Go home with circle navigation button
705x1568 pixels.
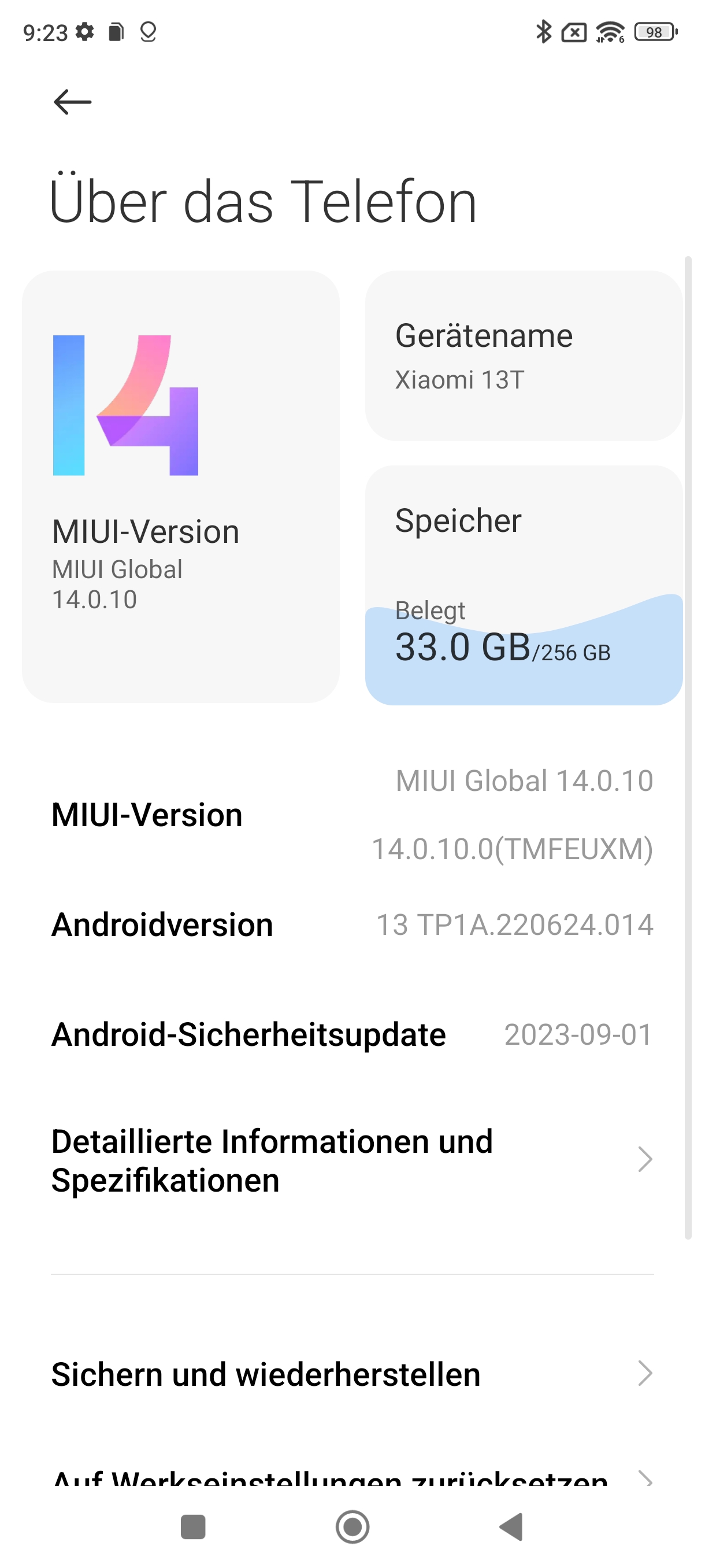pyautogui.click(x=352, y=1526)
